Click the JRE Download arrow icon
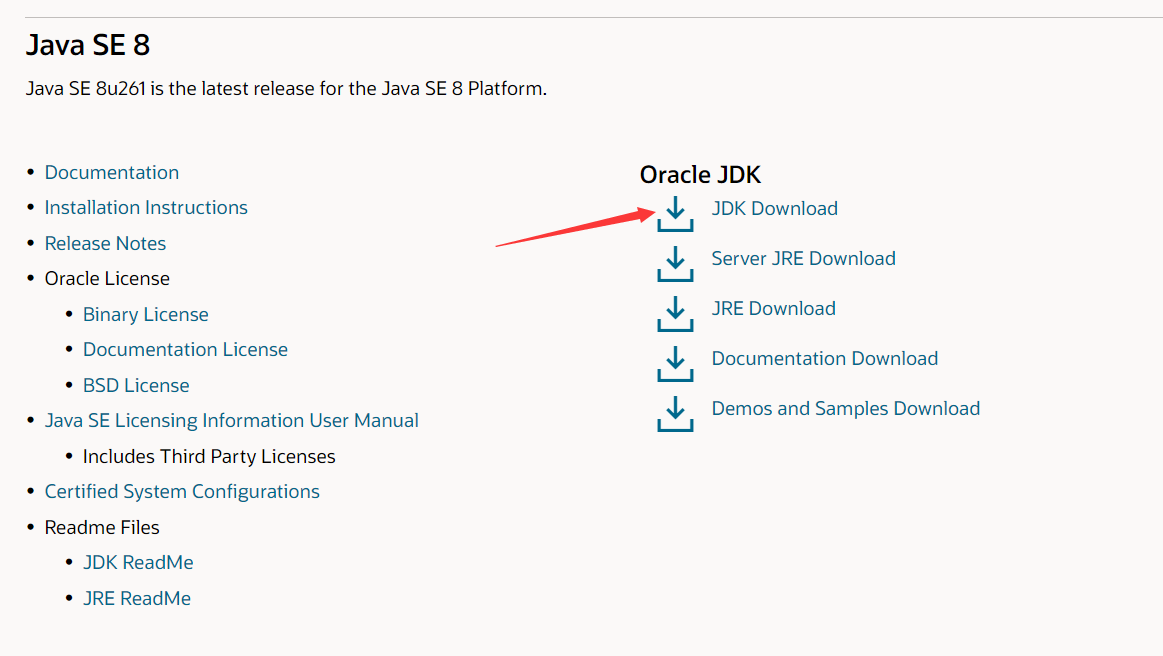1163x656 pixels. (675, 314)
